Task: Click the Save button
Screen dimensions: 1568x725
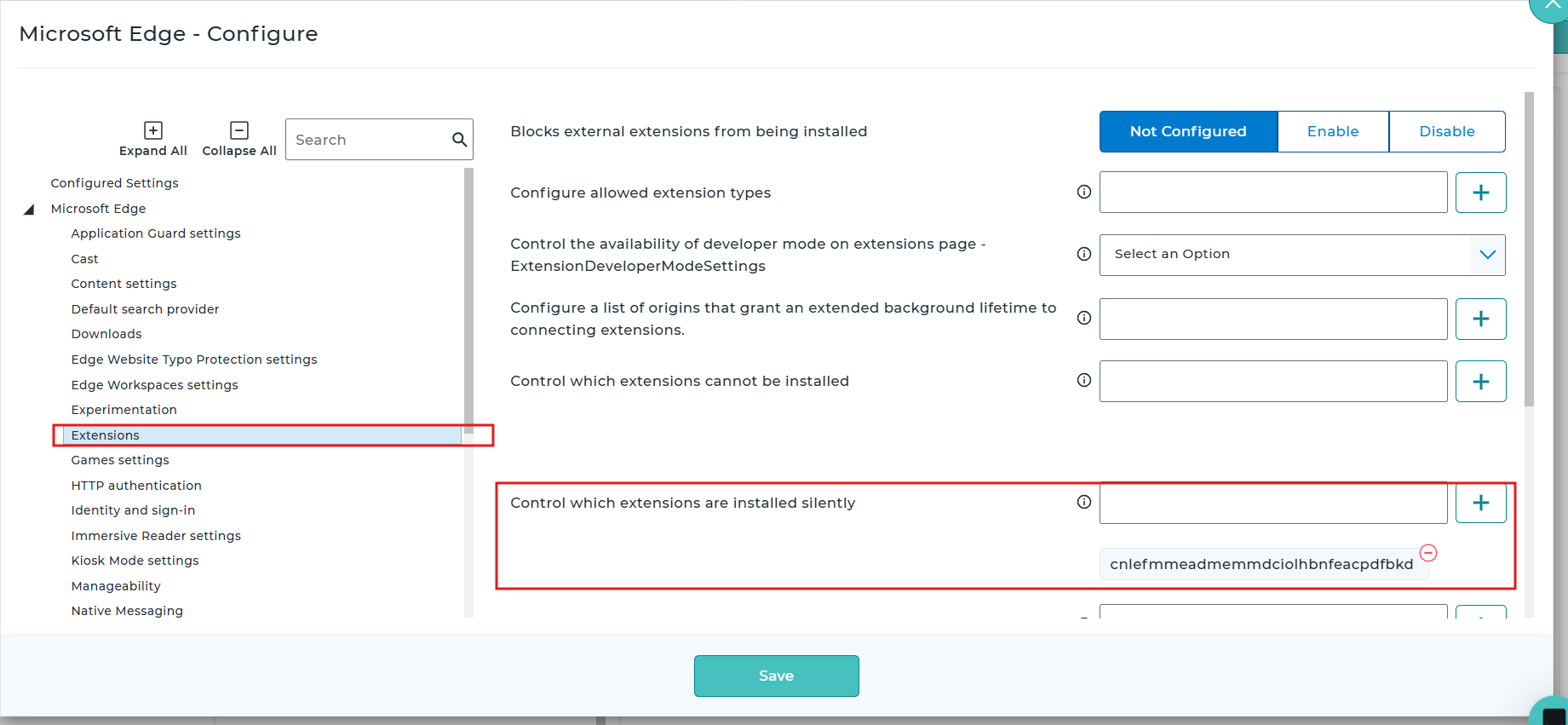Action: 776,676
